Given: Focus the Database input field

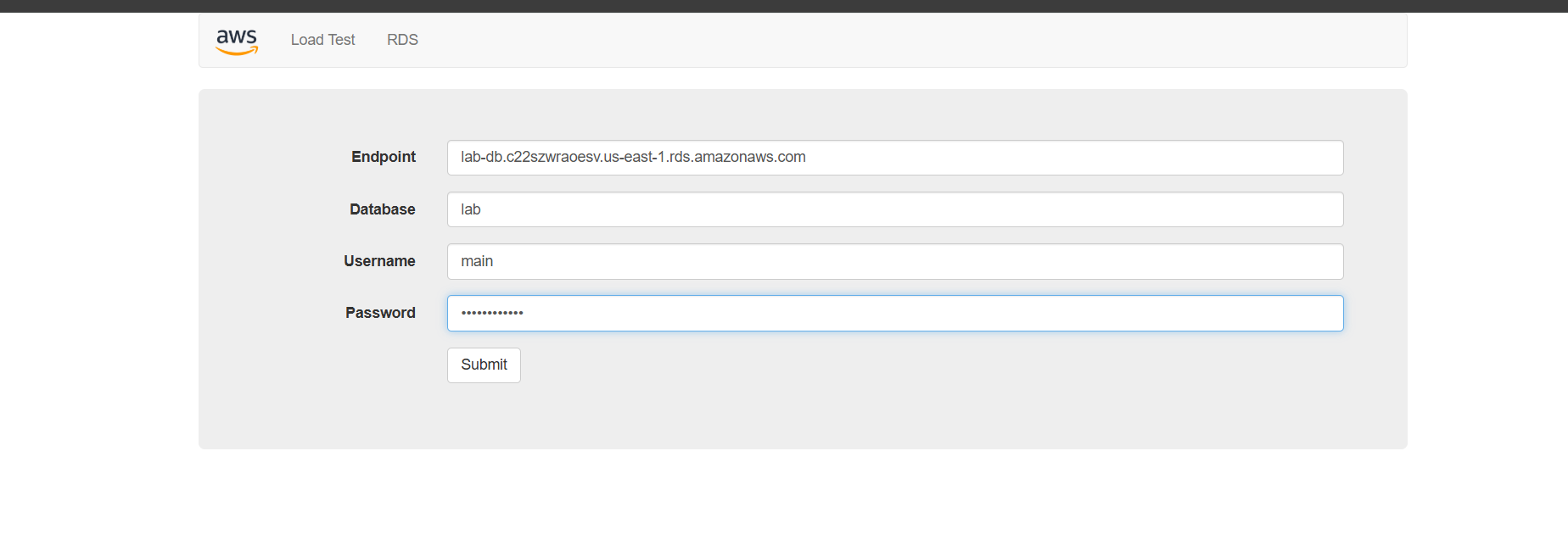Looking at the screenshot, I should pyautogui.click(x=895, y=209).
